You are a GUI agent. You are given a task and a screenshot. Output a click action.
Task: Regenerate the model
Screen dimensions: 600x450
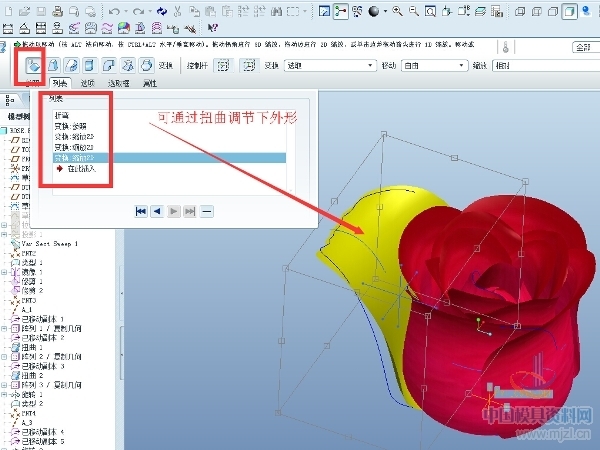pos(162,11)
